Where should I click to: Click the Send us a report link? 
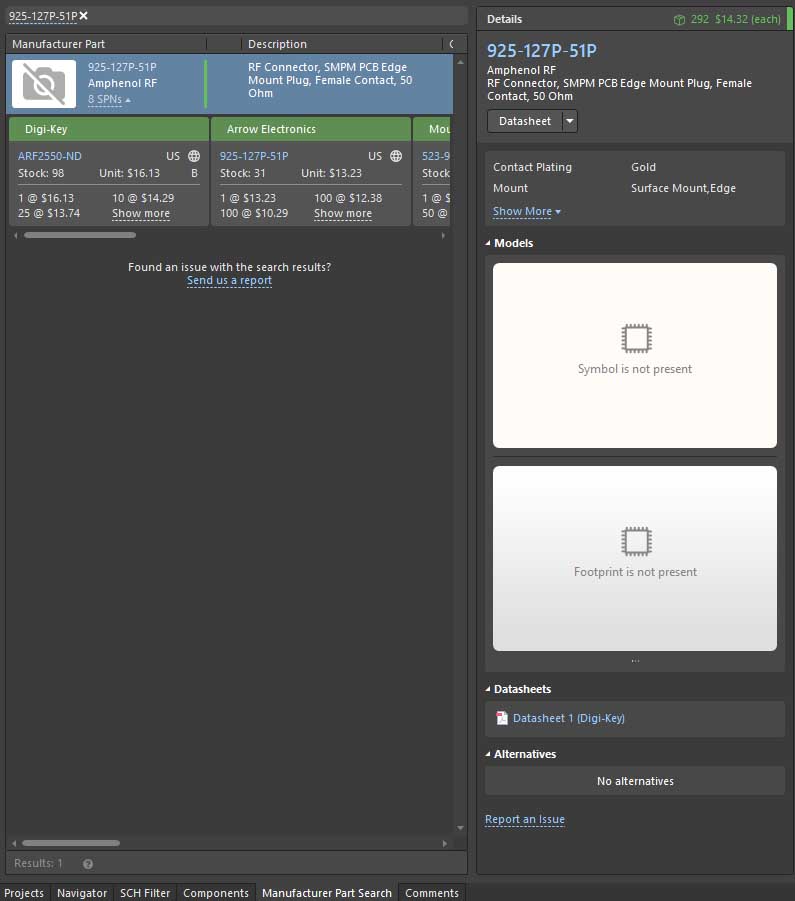point(229,281)
